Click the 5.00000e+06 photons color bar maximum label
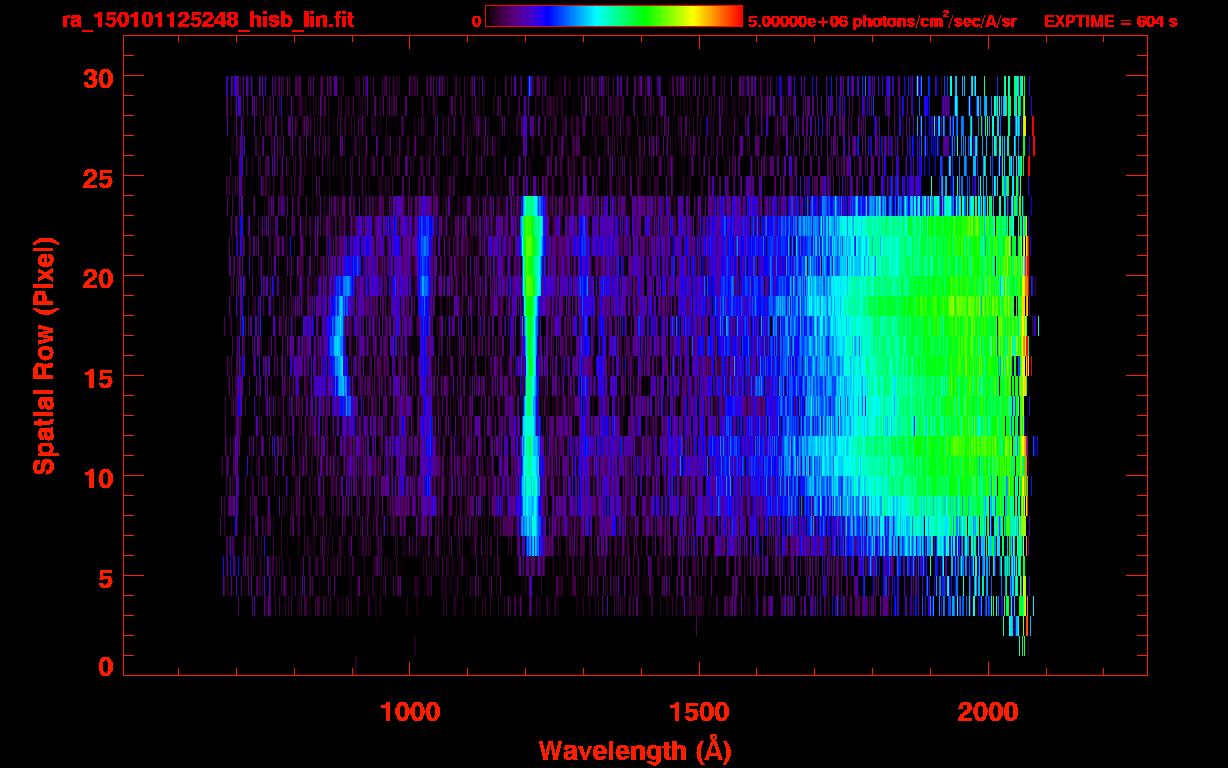Viewport: 1228px width, 768px height. pyautogui.click(x=882, y=21)
